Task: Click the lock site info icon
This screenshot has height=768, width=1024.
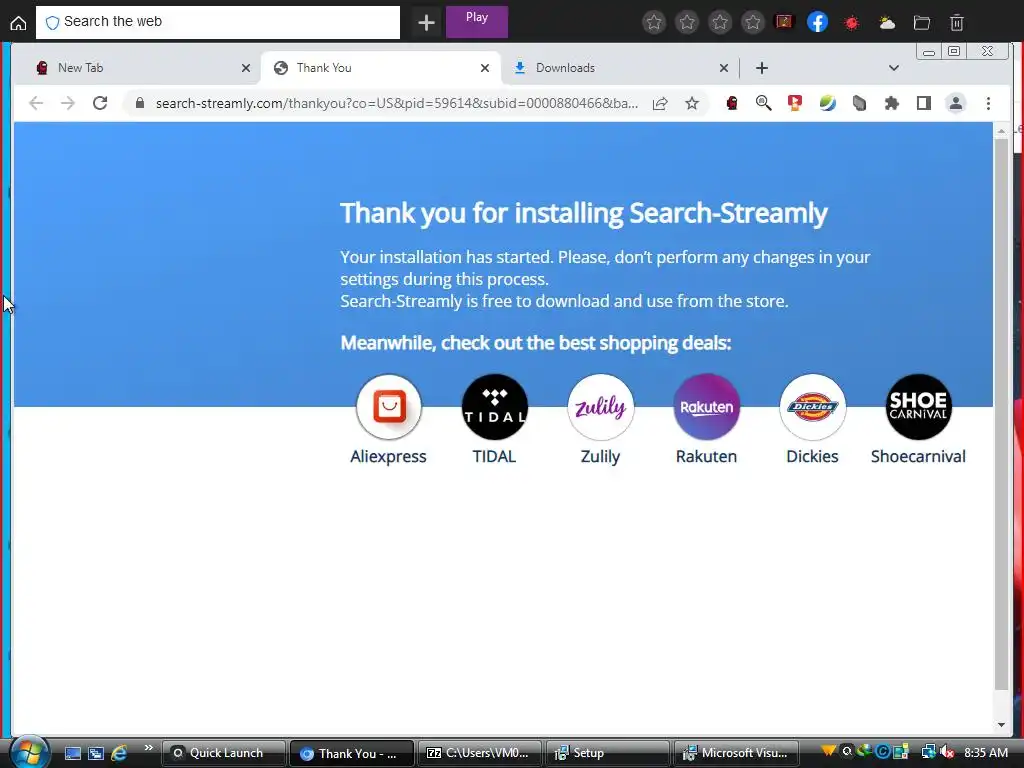Action: point(139,103)
